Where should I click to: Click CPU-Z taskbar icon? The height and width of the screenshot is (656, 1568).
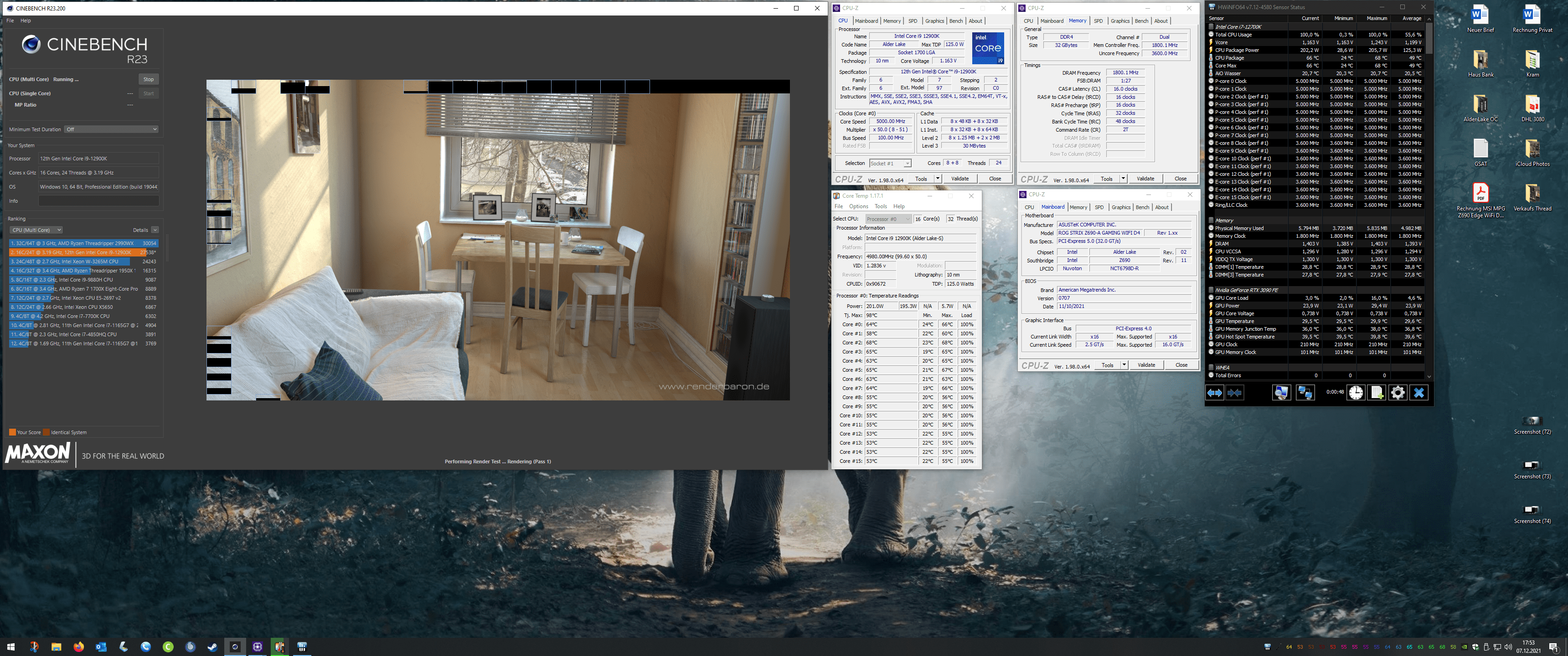click(x=258, y=646)
